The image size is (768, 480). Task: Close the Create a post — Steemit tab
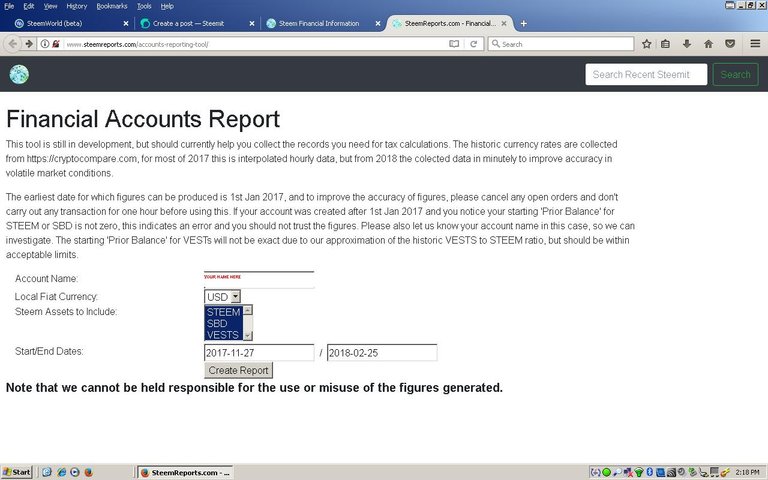pyautogui.click(x=252, y=23)
